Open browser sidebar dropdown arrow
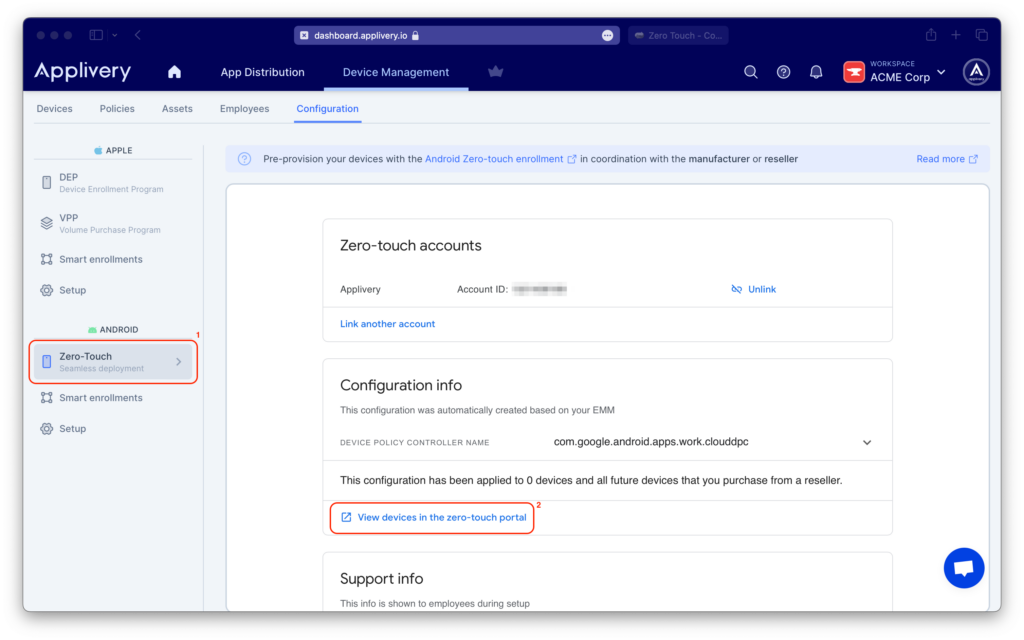 point(114,35)
